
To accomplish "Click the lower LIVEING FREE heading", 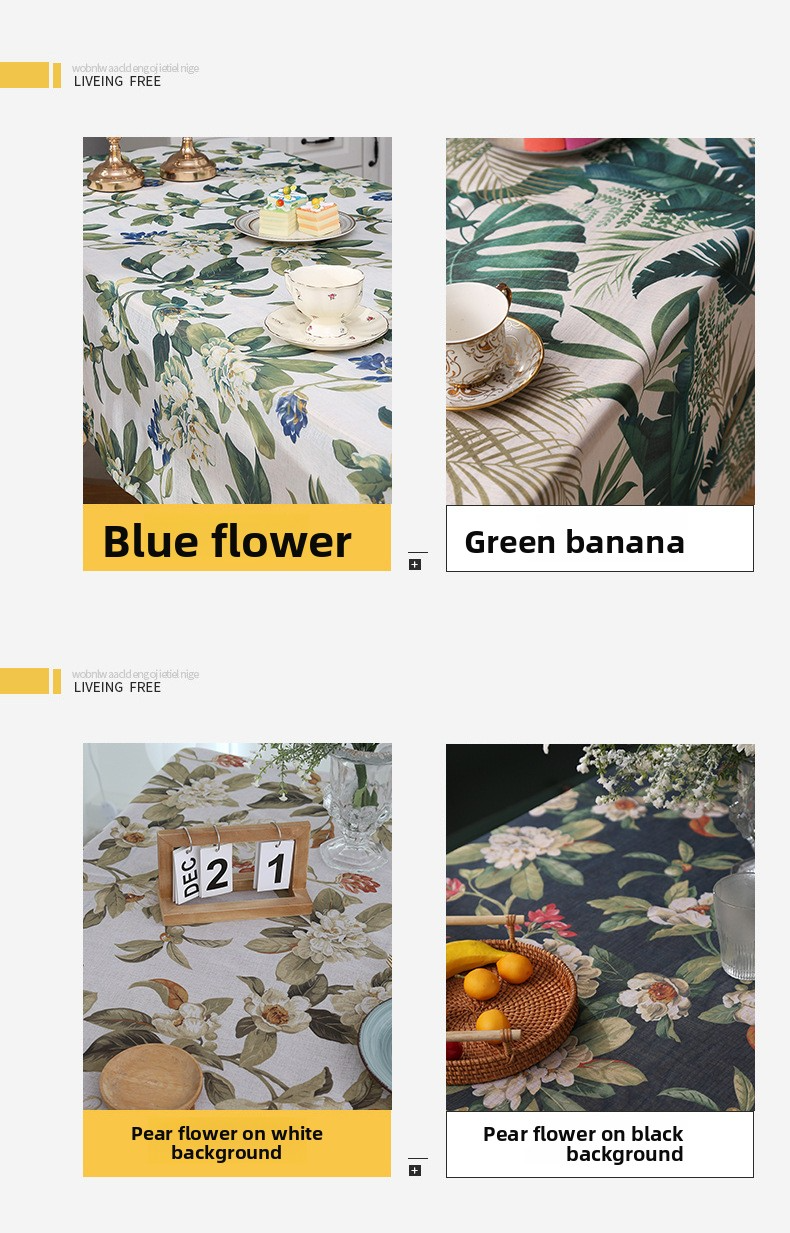I will coord(117,687).
